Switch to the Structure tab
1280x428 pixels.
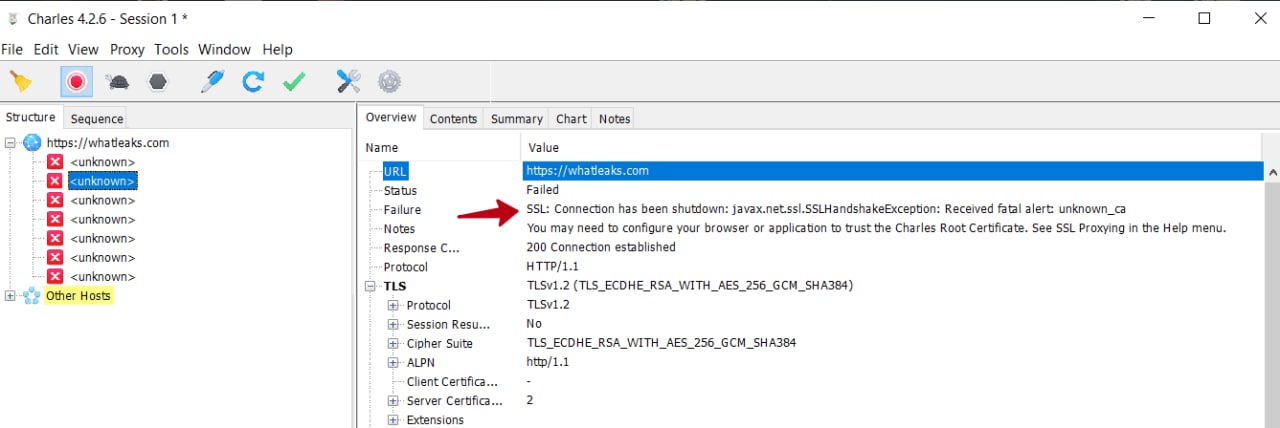click(31, 117)
